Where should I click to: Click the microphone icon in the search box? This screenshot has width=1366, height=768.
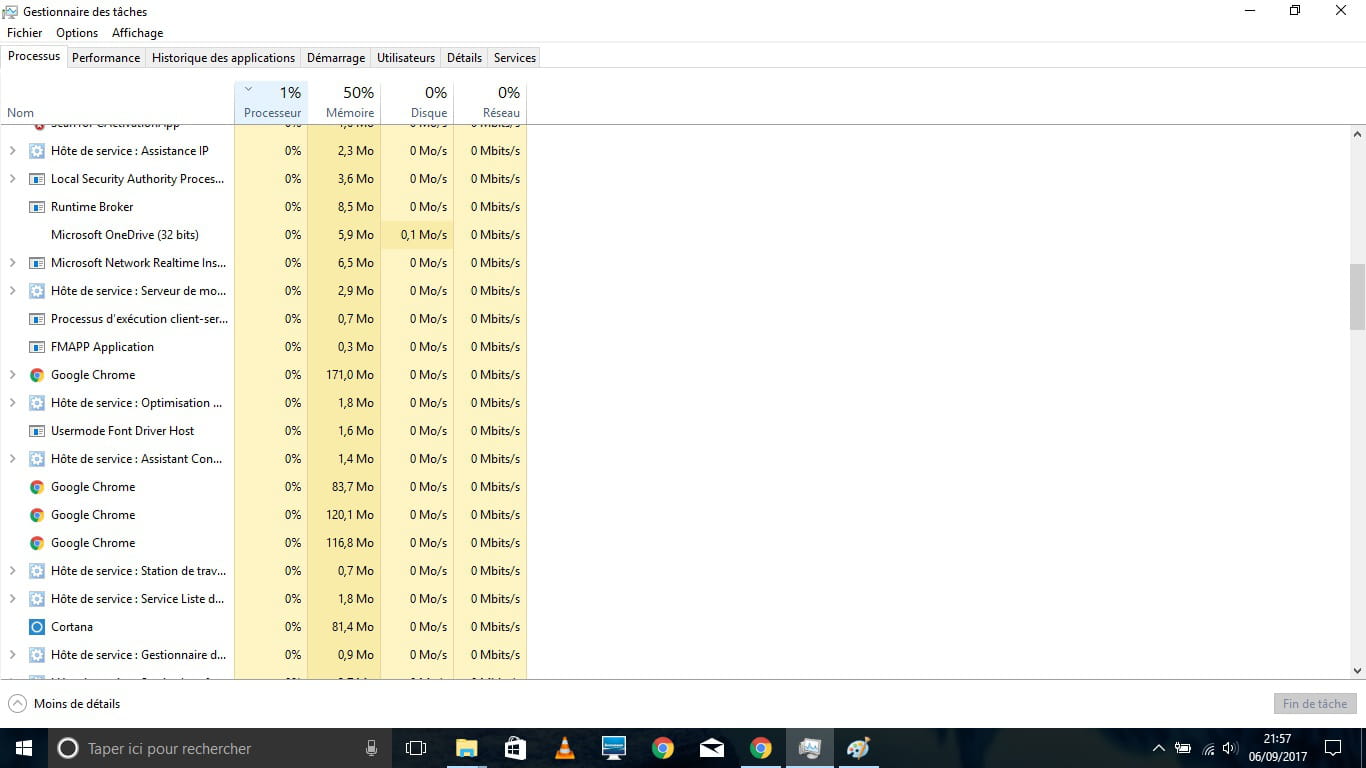point(371,748)
